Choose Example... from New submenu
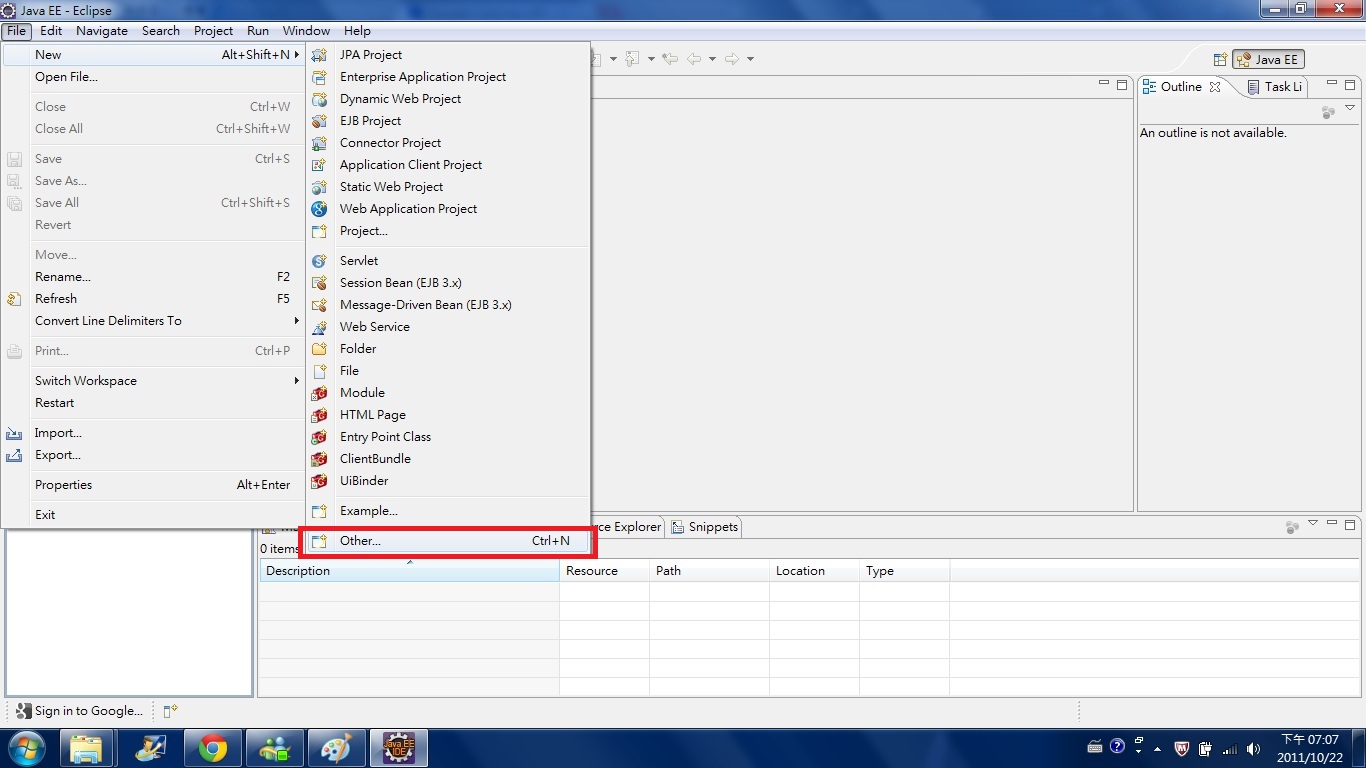 (447, 511)
